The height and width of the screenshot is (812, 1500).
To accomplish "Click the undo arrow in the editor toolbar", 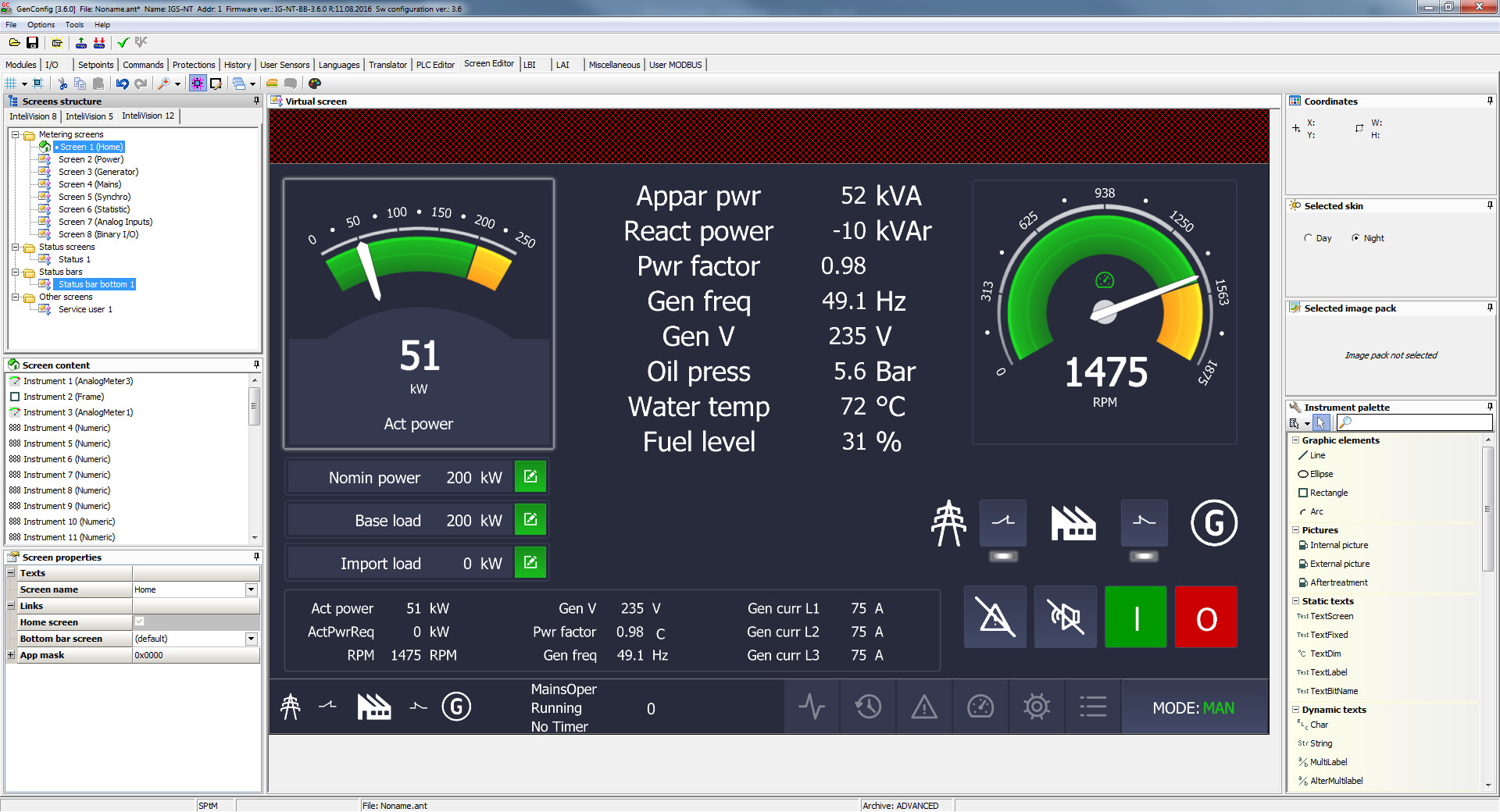I will 123,84.
